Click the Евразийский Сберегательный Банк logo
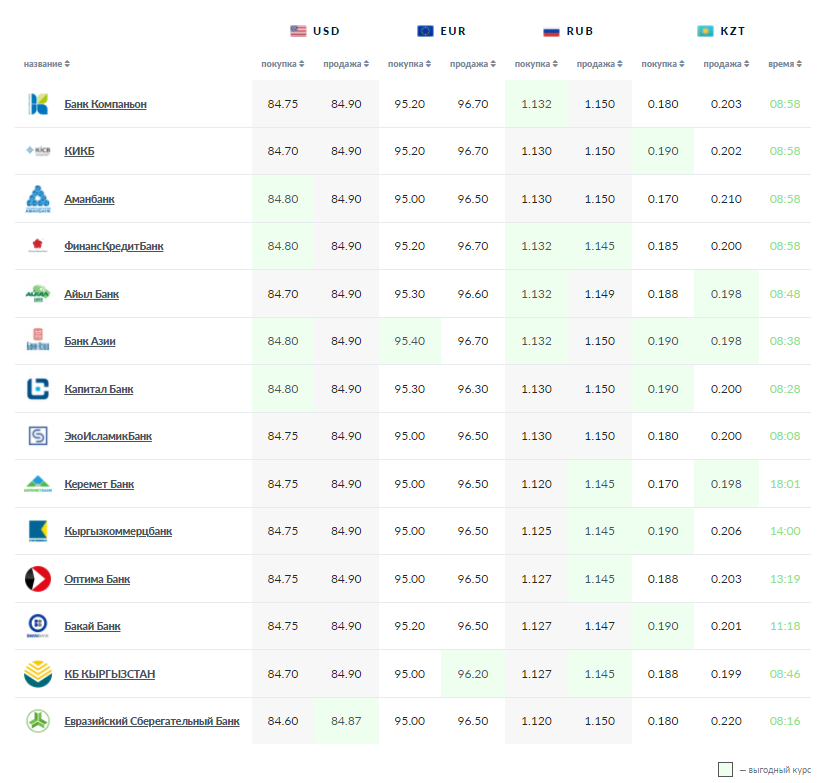The height and width of the screenshot is (783, 828). [x=38, y=721]
